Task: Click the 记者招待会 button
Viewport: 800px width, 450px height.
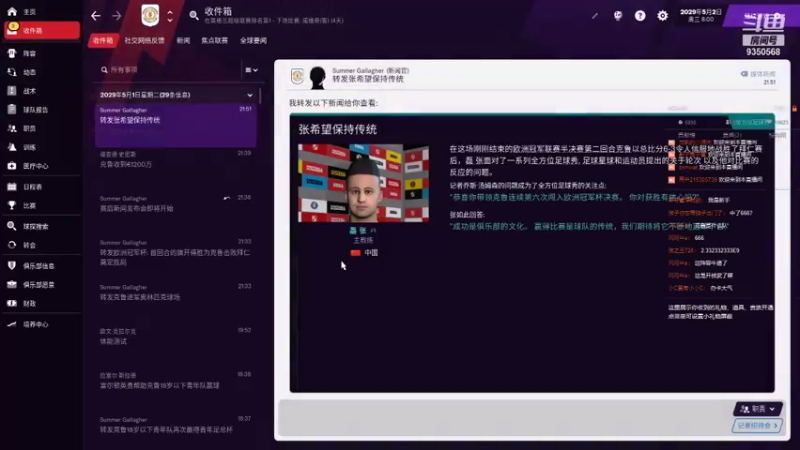Action: [757, 426]
